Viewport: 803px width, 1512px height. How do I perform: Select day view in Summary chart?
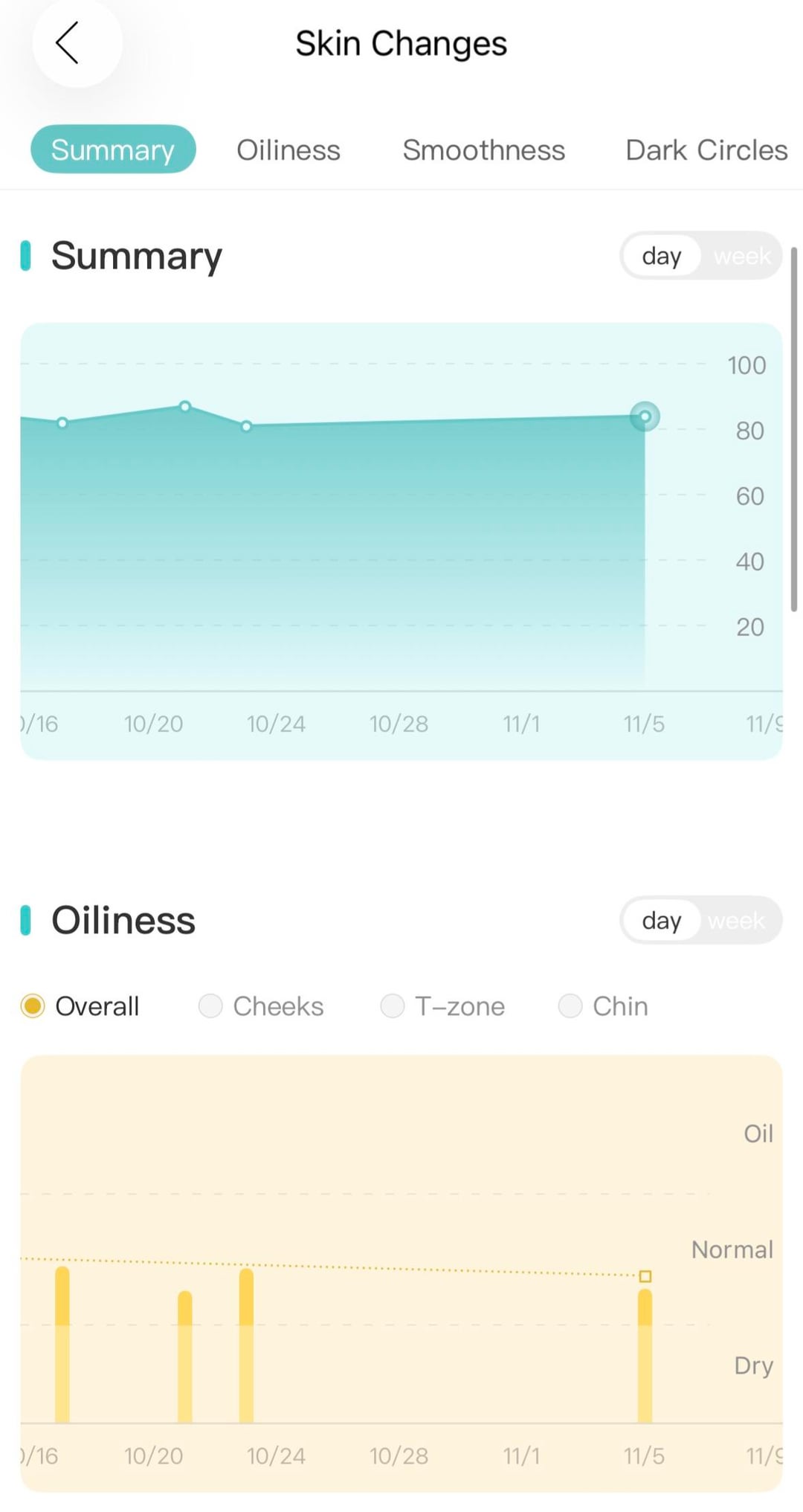pyautogui.click(x=661, y=256)
